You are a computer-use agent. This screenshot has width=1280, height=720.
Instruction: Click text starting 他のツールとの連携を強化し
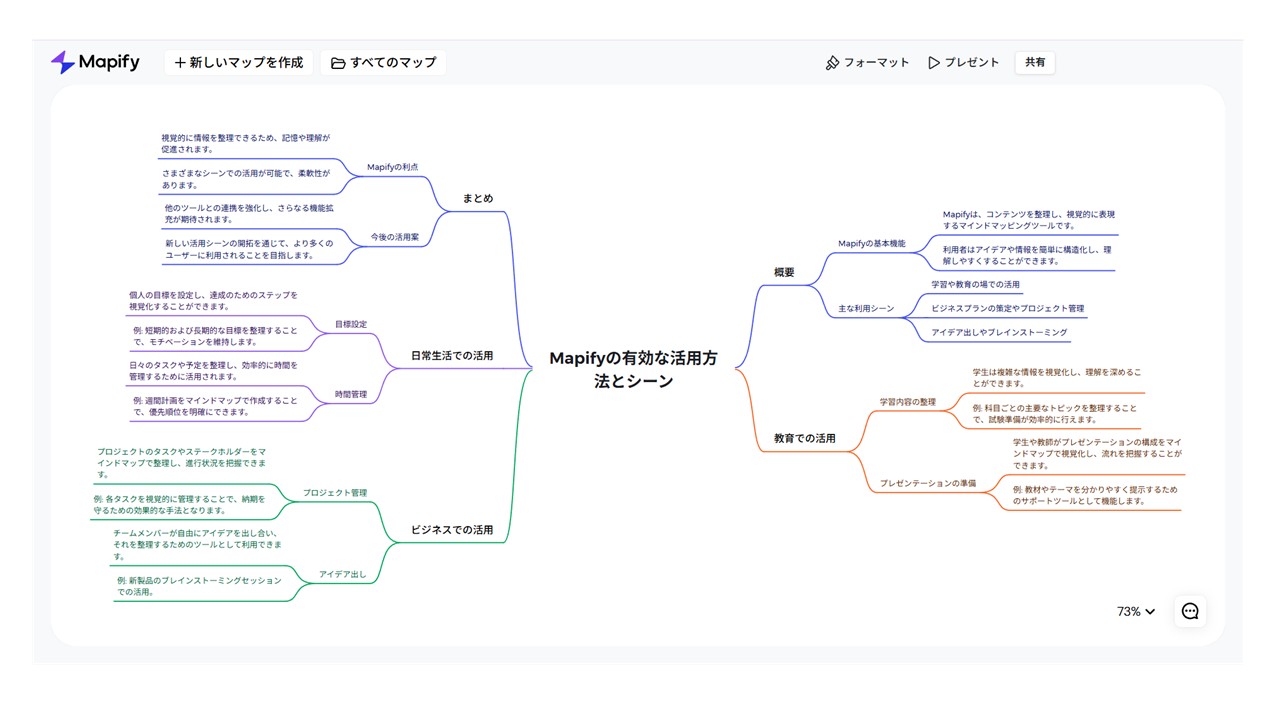pos(248,214)
